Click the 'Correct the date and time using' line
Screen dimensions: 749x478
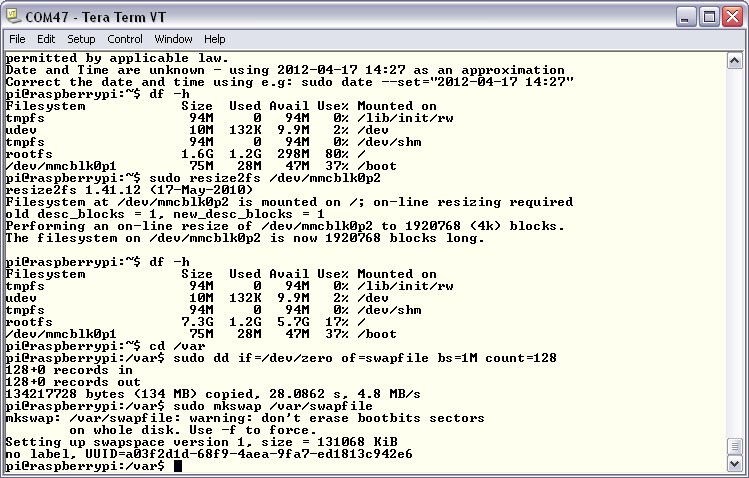(289, 82)
